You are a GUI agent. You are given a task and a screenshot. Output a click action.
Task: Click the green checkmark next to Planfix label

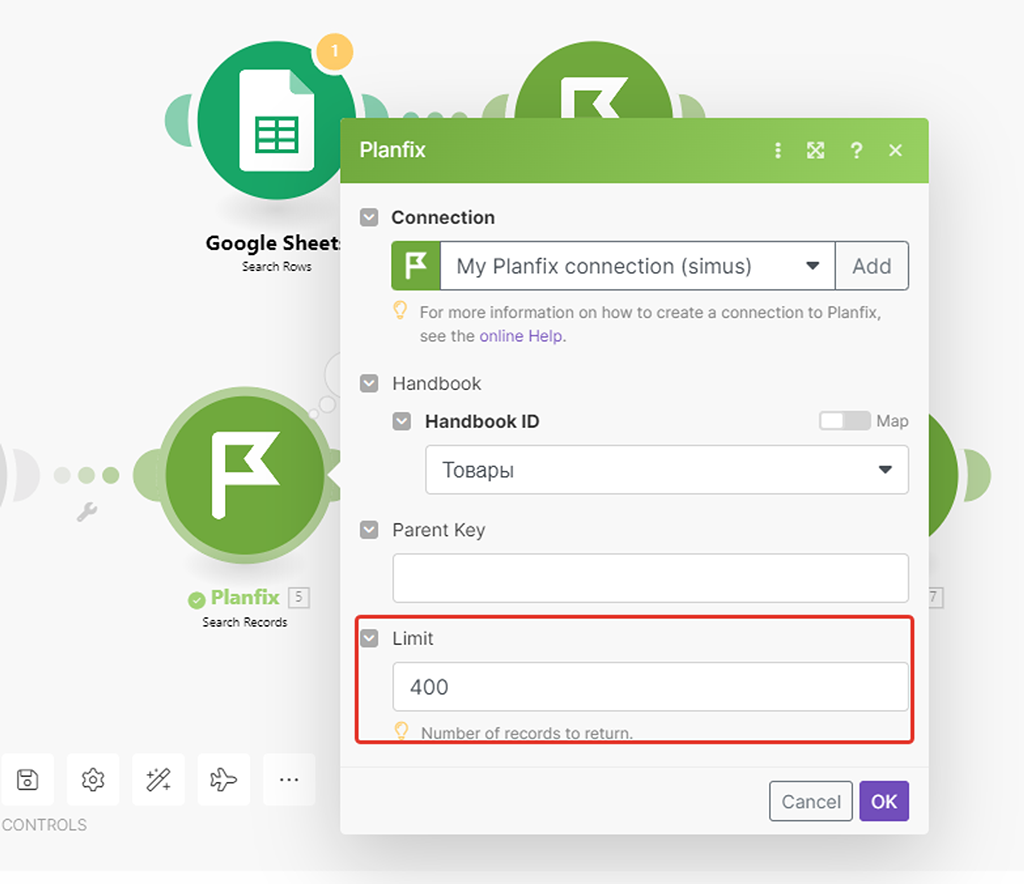click(x=196, y=599)
